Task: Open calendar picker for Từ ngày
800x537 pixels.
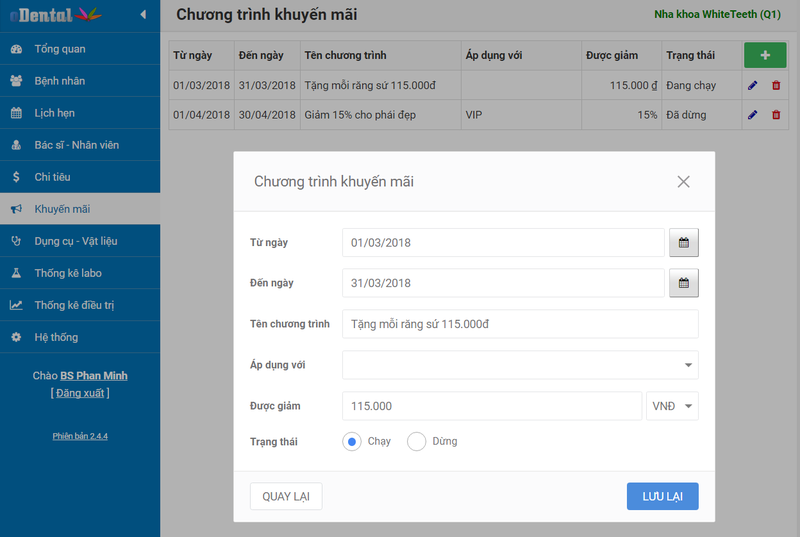Action: pos(684,243)
